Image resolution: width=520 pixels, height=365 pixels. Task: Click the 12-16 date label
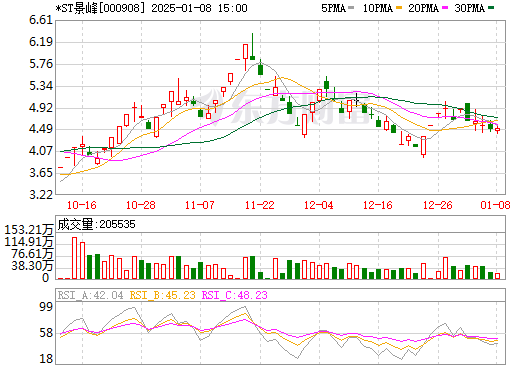(x=378, y=205)
